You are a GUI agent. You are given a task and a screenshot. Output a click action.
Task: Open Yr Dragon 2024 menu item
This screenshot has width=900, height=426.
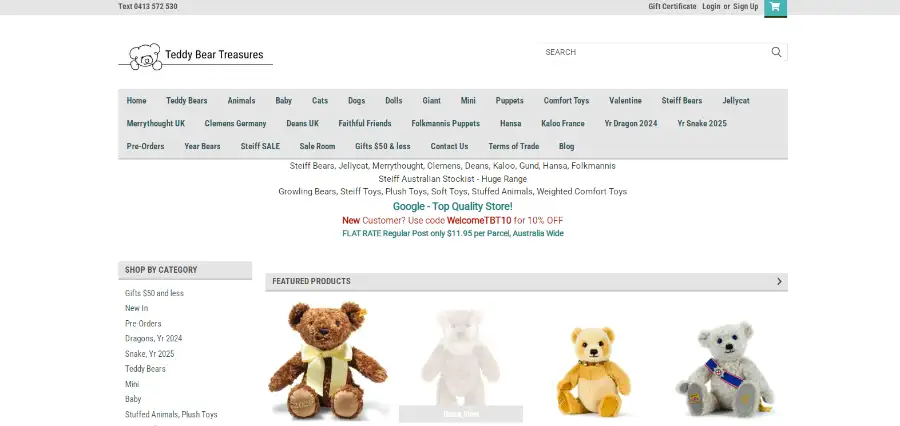631,123
